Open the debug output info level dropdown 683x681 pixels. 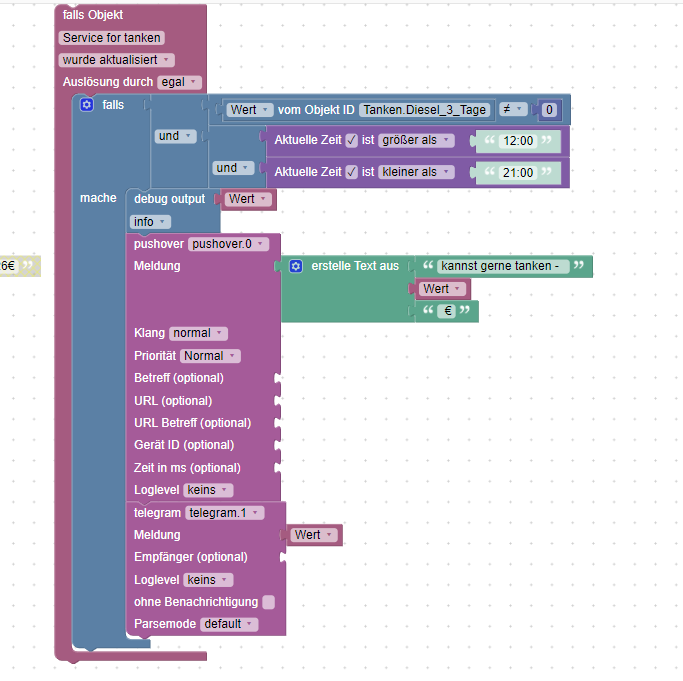(x=150, y=222)
